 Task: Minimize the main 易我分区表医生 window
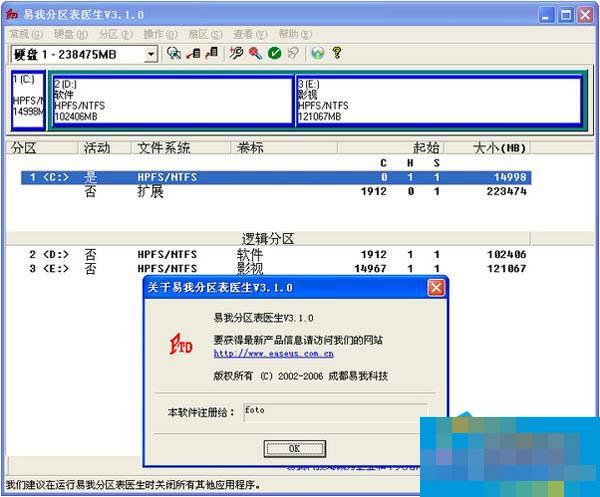546,15
